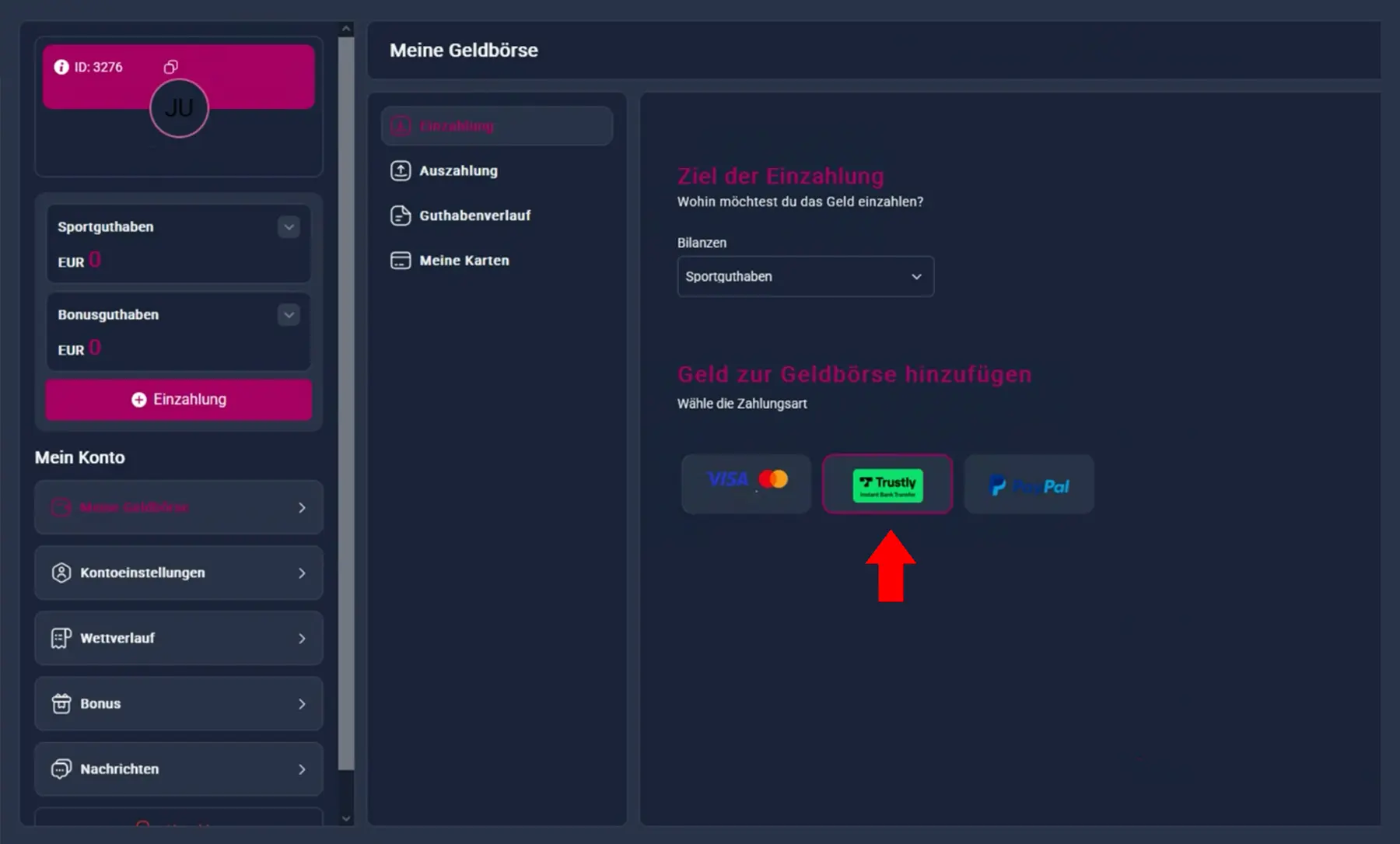Open the Wettverlauf menu item
1400x844 pixels.
179,638
